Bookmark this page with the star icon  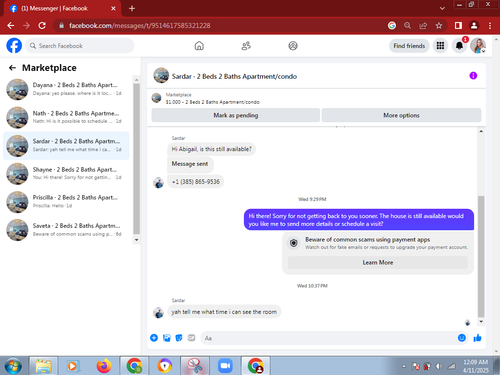439,26
